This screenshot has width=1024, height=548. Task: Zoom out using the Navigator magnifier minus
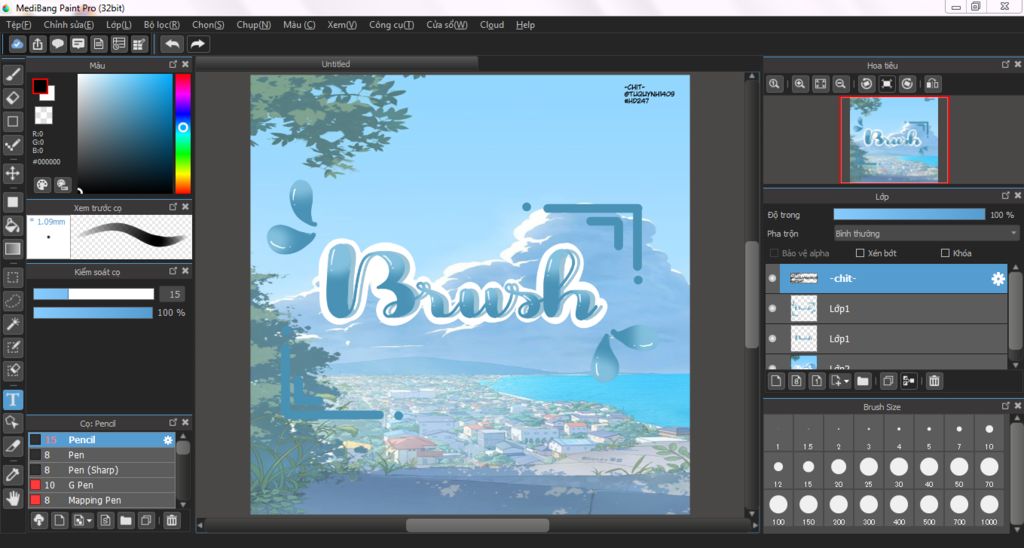coord(841,84)
